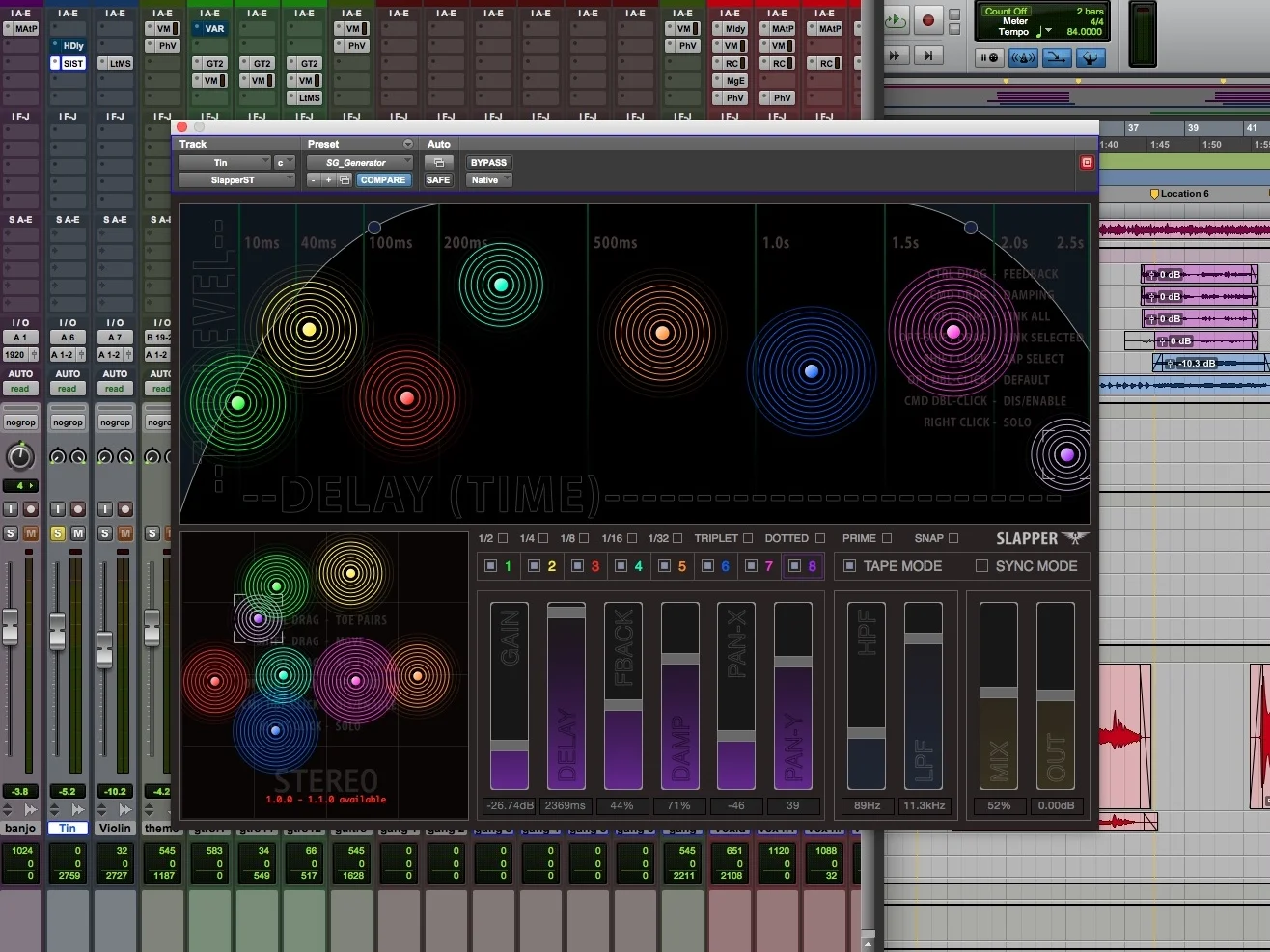Viewport: 1270px width, 952px height.
Task: Select tap 2 tab
Action: 542,566
